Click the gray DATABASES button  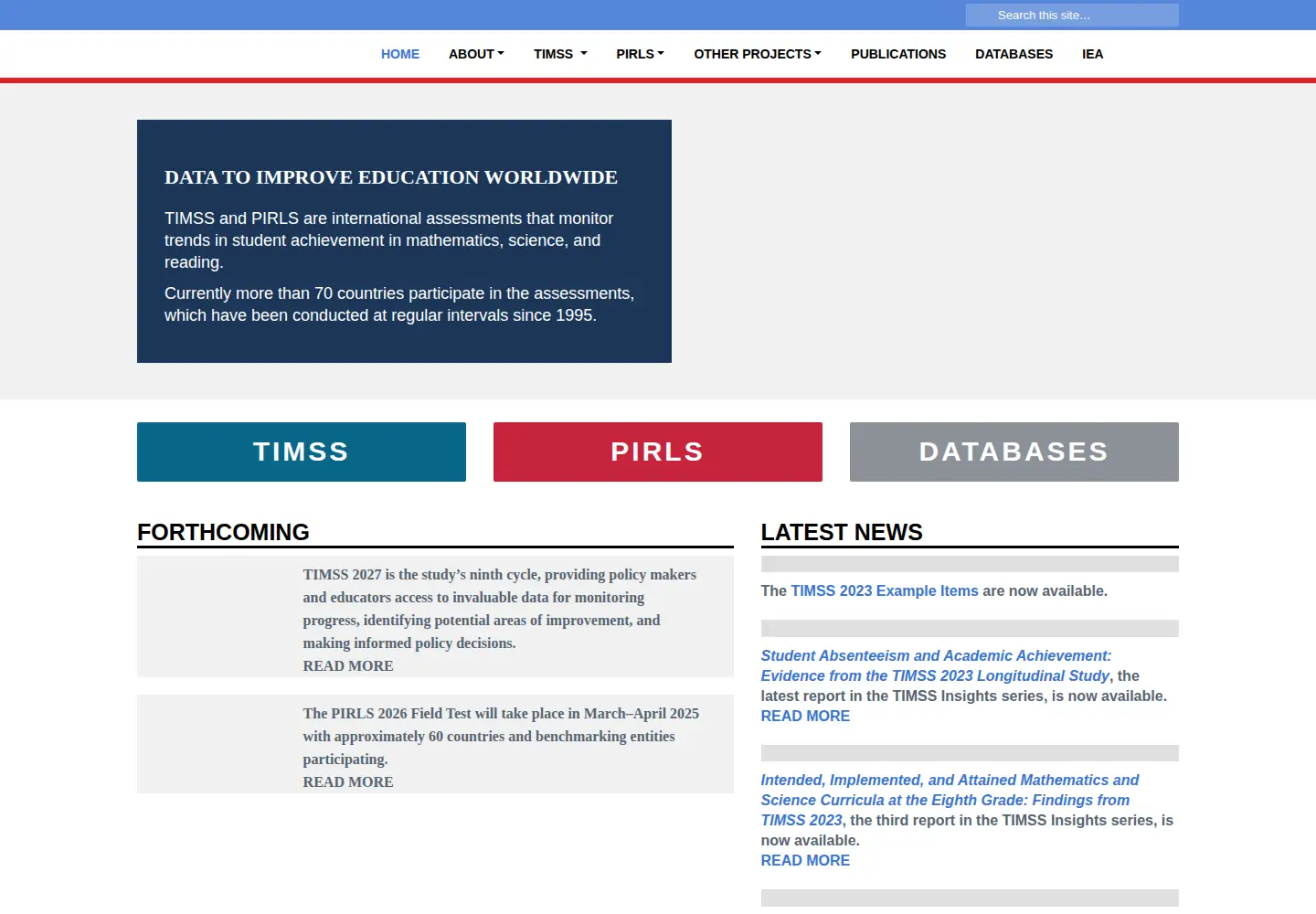coord(1014,452)
